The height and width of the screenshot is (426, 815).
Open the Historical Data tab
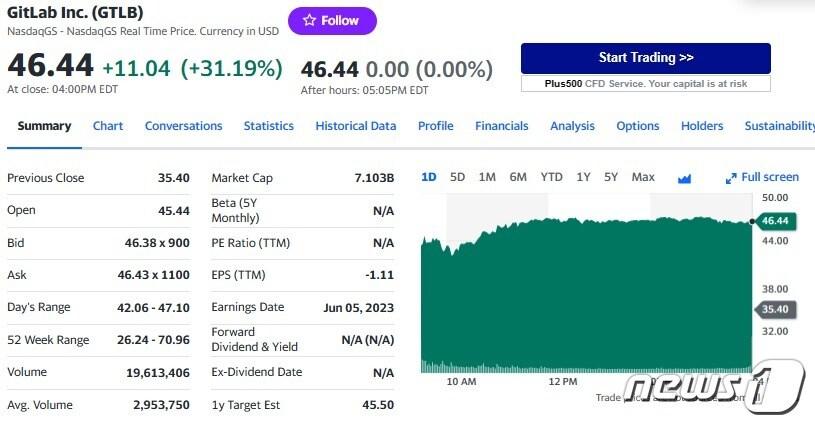(356, 126)
